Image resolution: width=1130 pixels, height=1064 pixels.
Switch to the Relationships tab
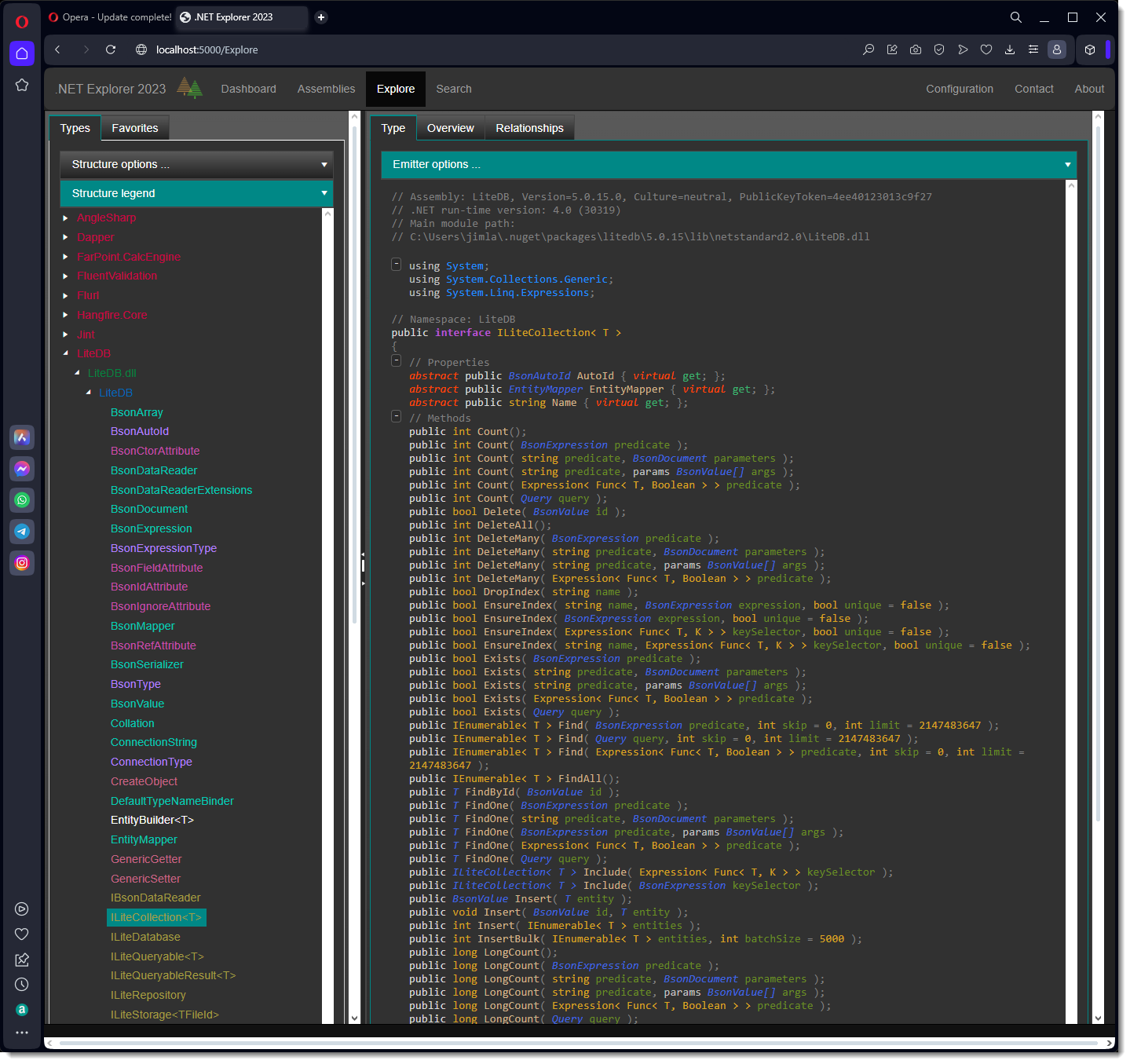click(x=529, y=128)
